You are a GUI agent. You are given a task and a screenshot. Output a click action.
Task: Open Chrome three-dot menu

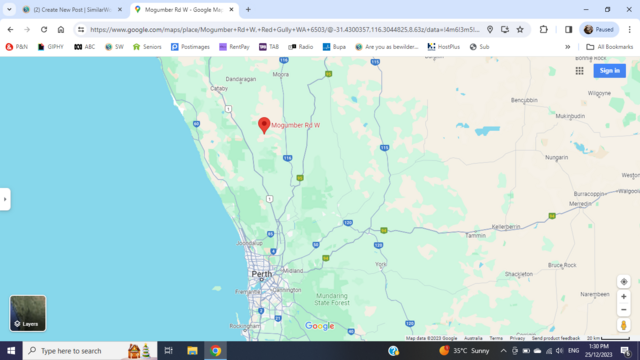point(629,29)
